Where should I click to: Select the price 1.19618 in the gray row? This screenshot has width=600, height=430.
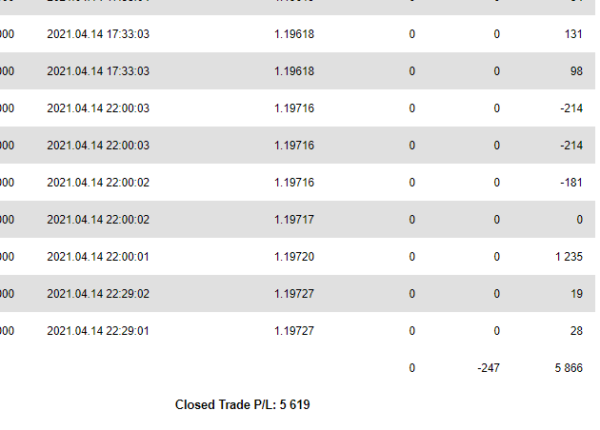pos(294,71)
